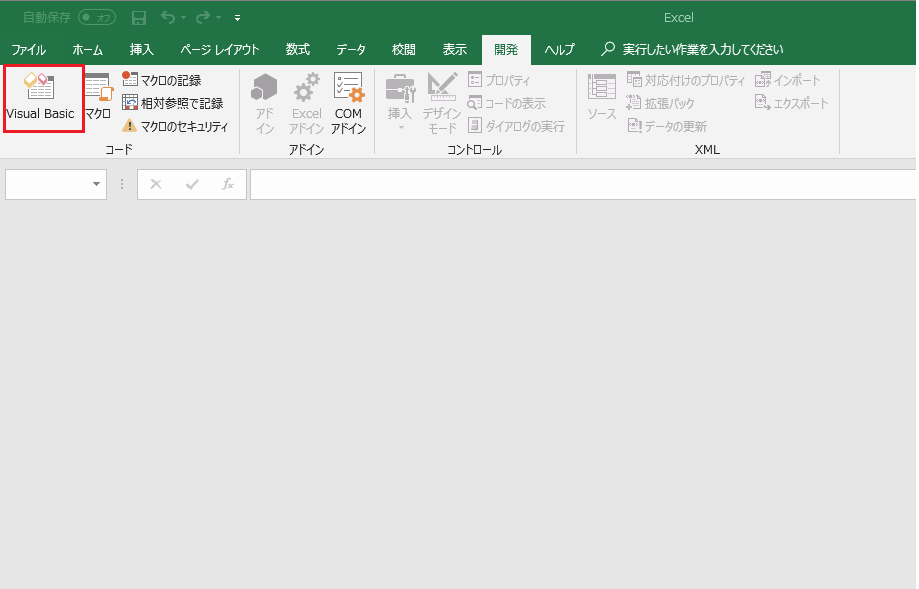
Task: Enable 相対参照で記録 (relative references)
Action: click(170, 102)
